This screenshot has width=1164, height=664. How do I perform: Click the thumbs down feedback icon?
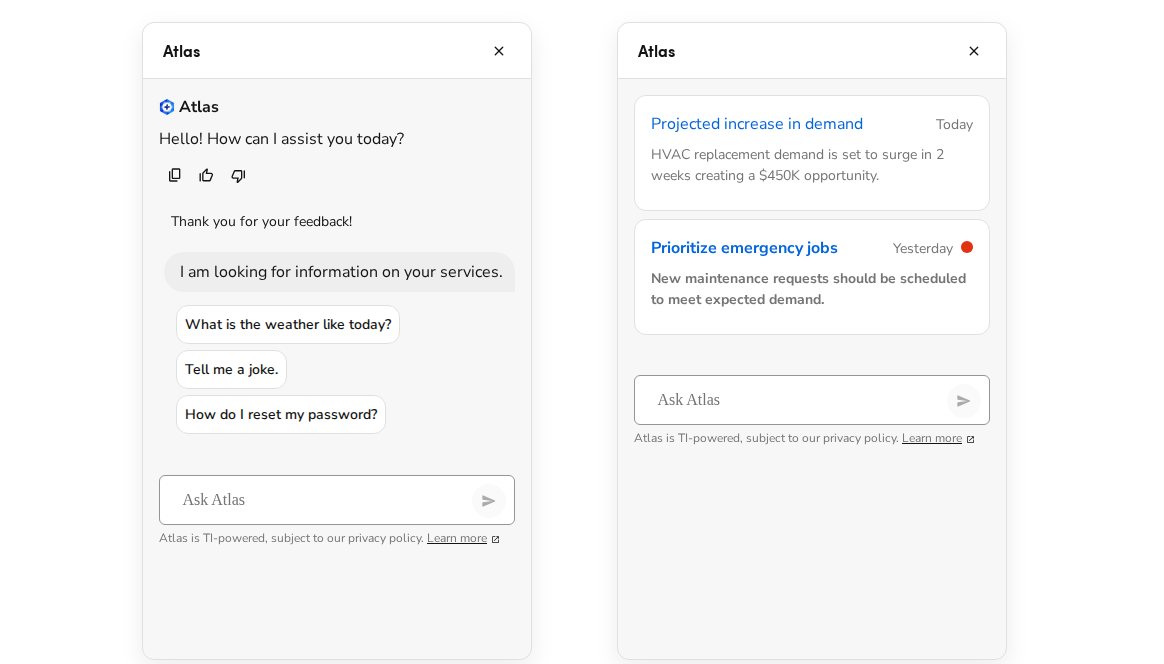(238, 175)
